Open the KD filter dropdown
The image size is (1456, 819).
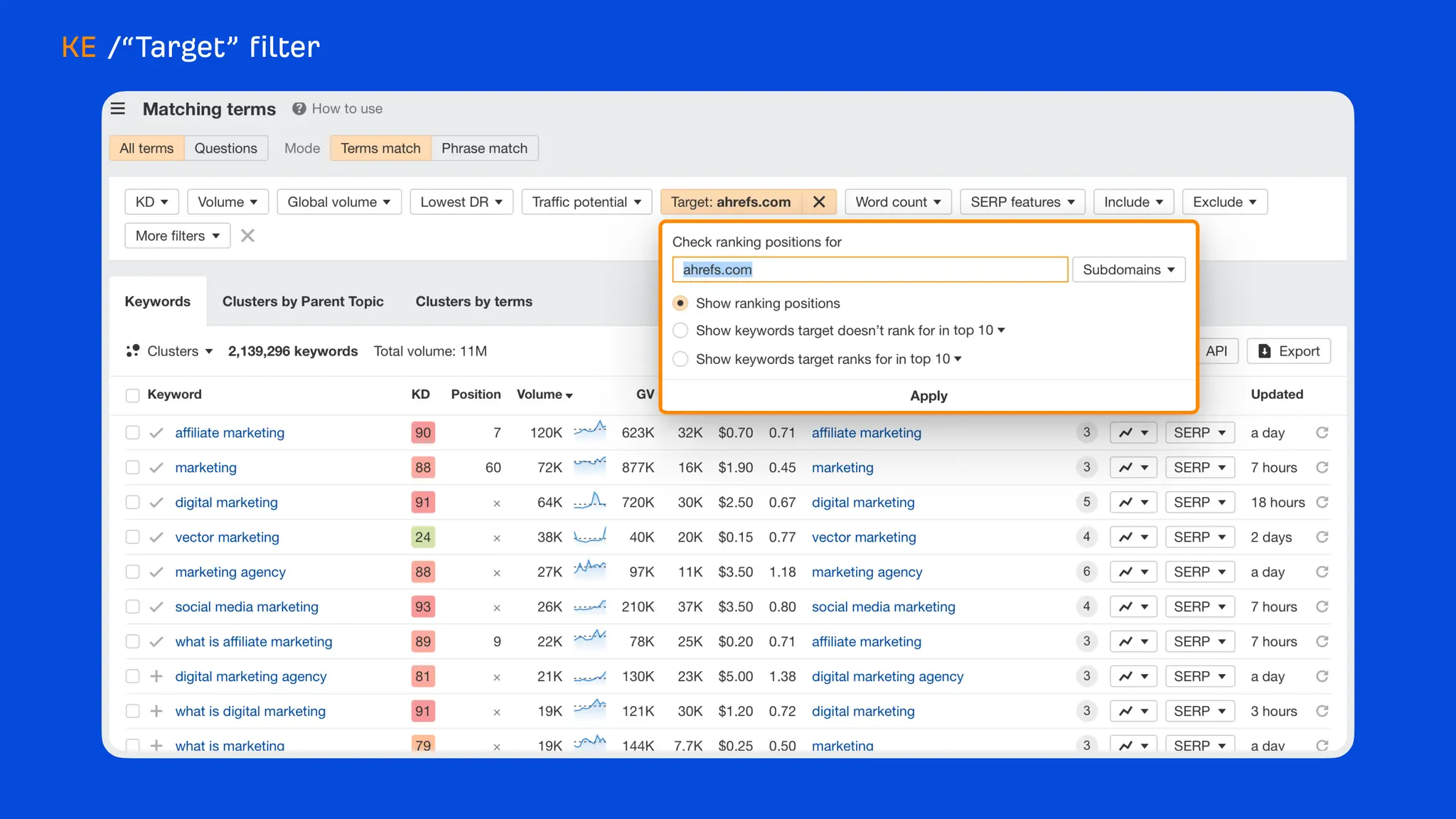(x=151, y=202)
